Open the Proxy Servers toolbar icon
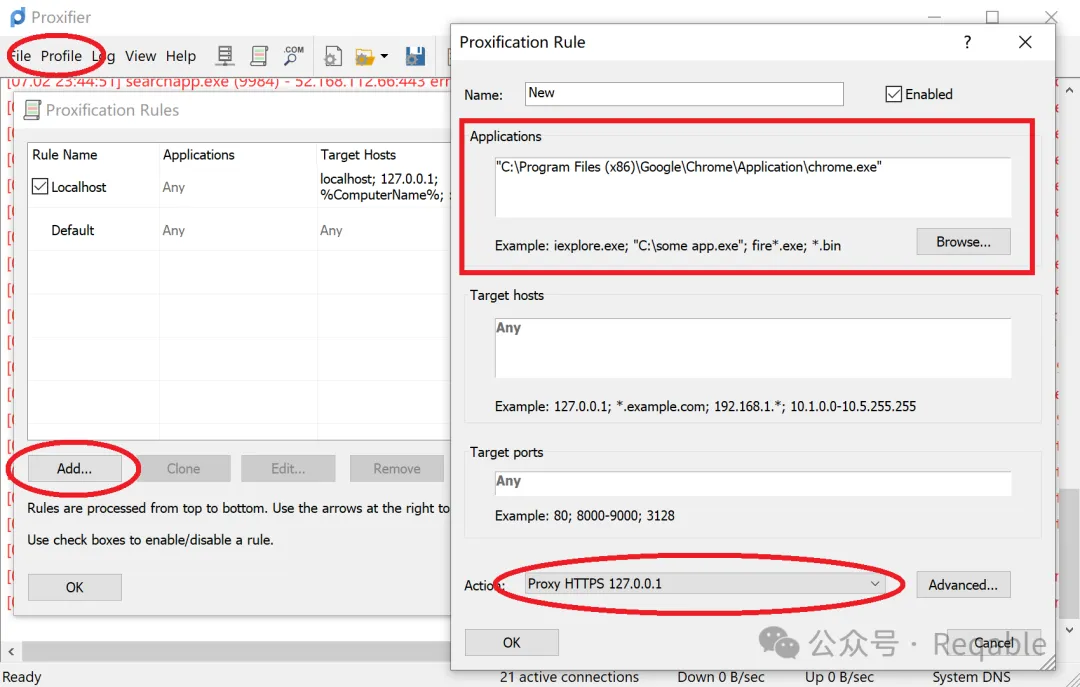 coord(225,56)
